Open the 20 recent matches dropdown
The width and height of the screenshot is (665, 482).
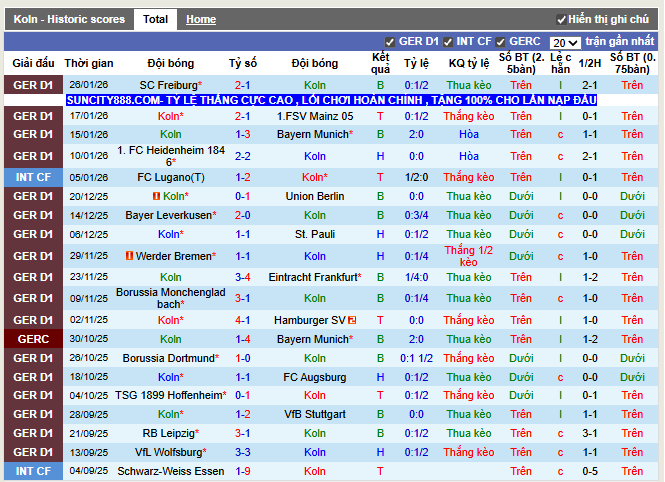565,43
